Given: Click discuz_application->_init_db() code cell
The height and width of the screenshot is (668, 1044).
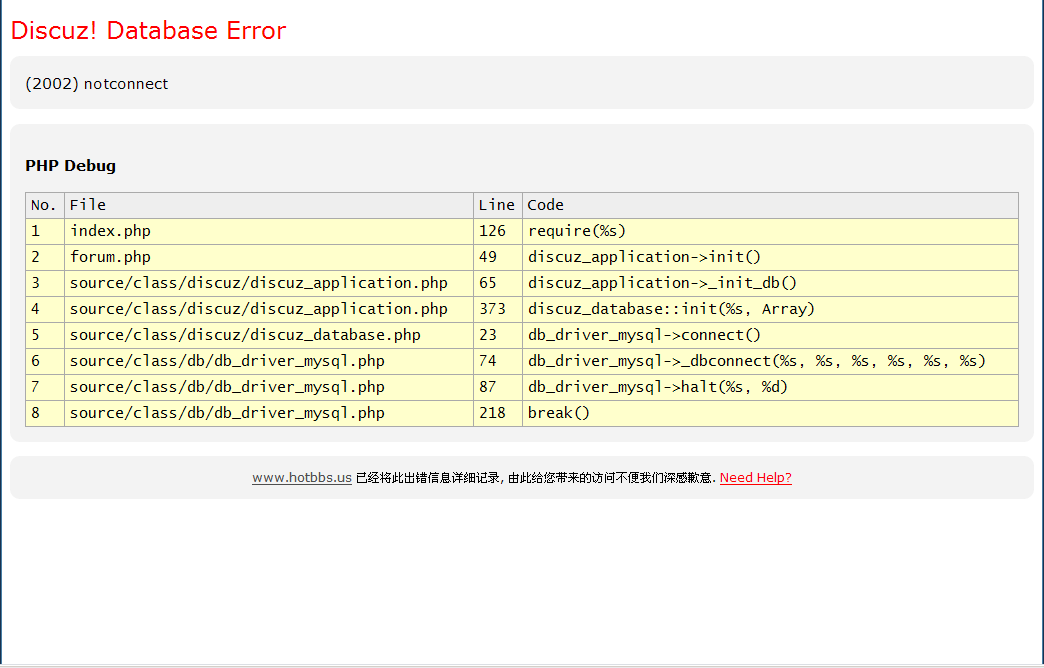Looking at the screenshot, I should 770,283.
